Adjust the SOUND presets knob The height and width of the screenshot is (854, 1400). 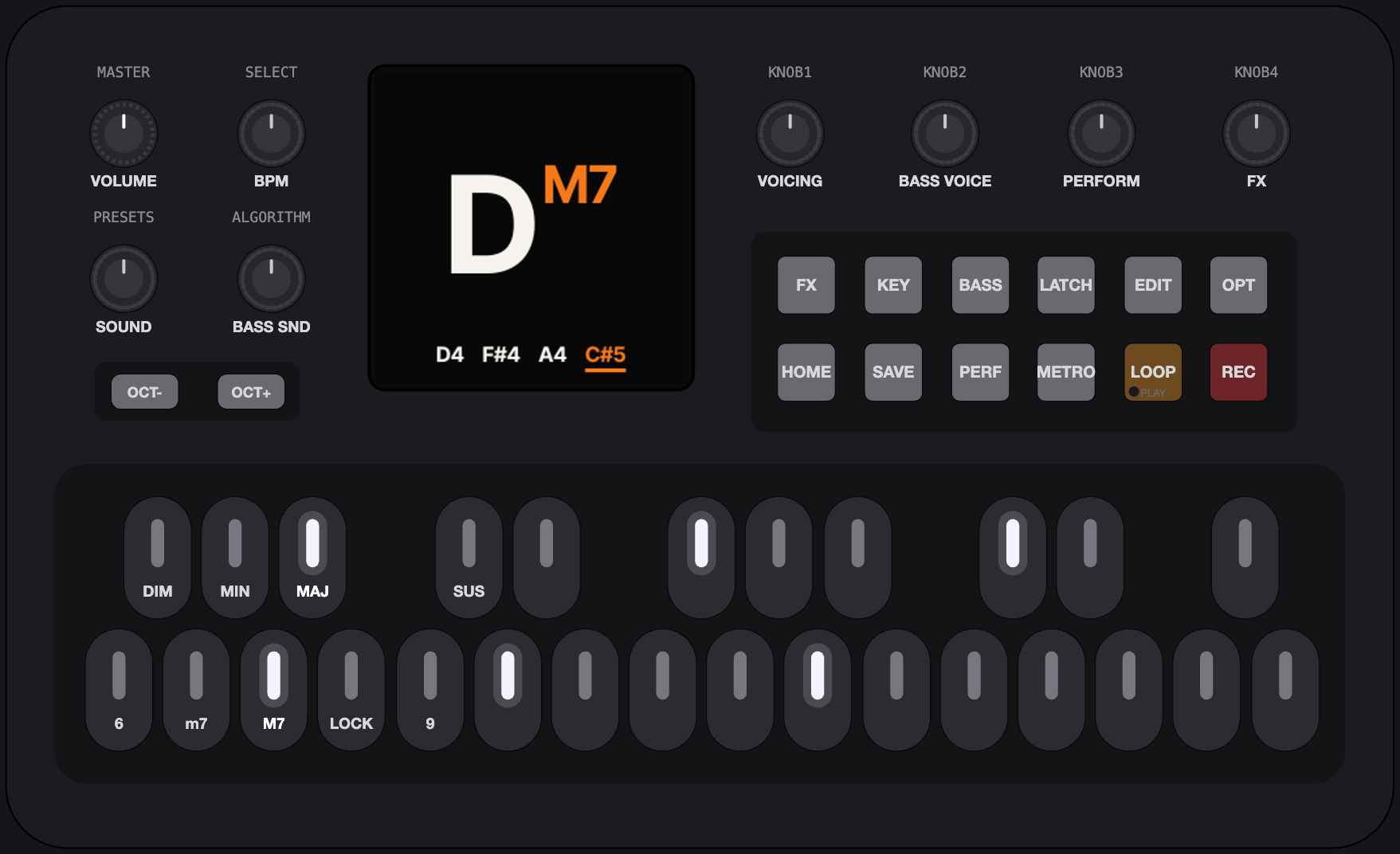tap(124, 279)
